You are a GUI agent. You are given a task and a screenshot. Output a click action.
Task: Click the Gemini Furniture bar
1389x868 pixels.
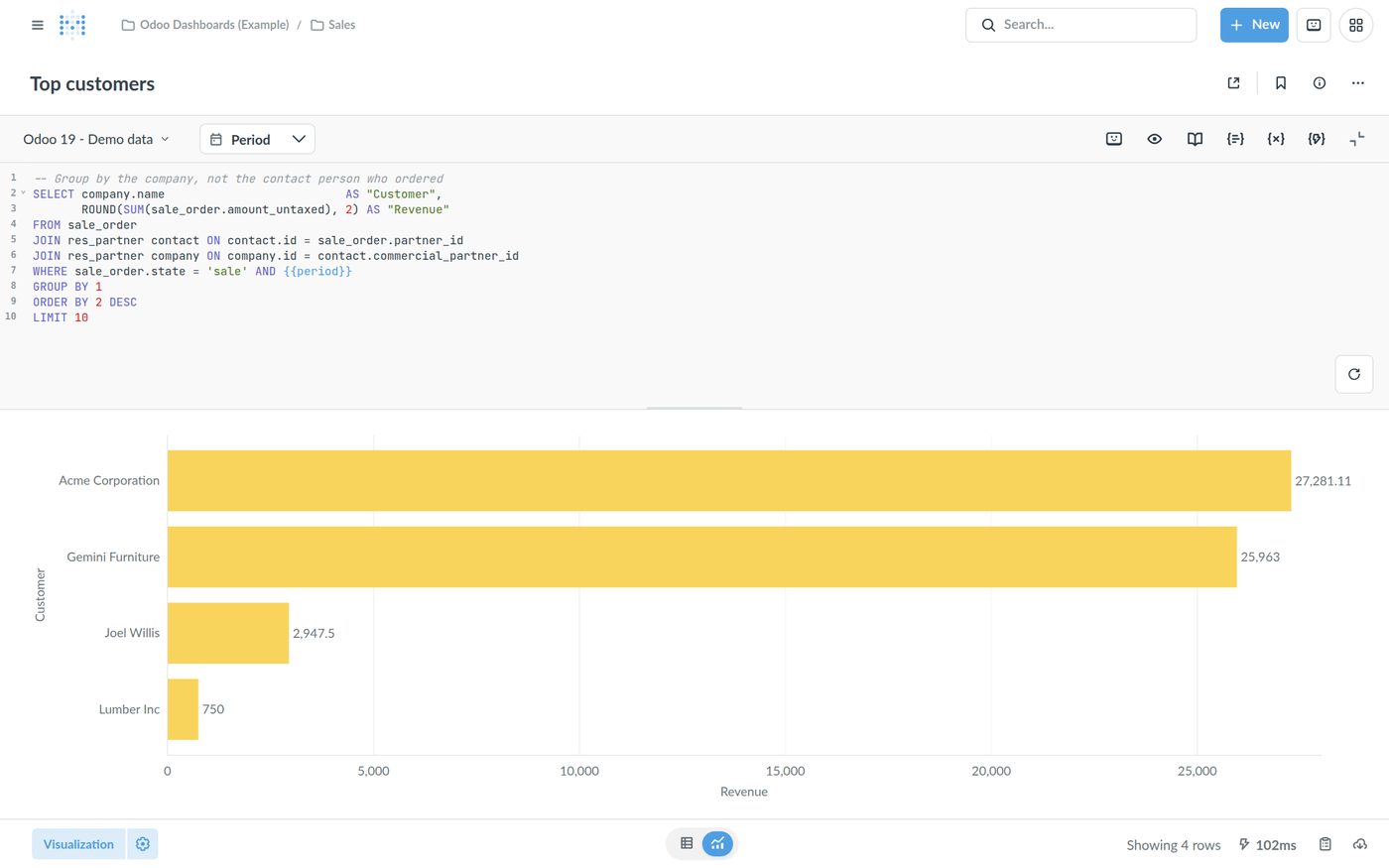702,557
